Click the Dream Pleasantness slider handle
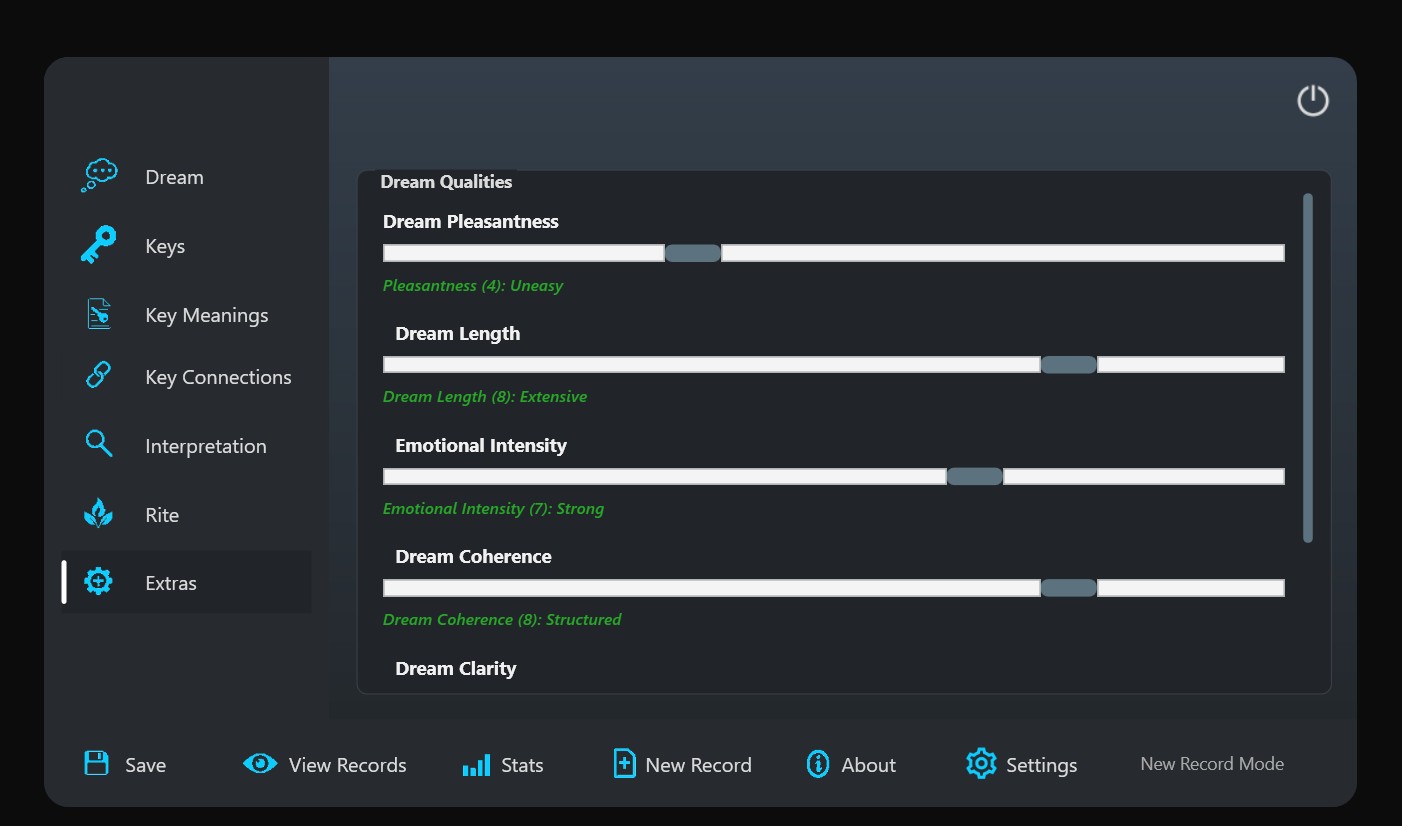The height and width of the screenshot is (826, 1402). click(x=693, y=253)
